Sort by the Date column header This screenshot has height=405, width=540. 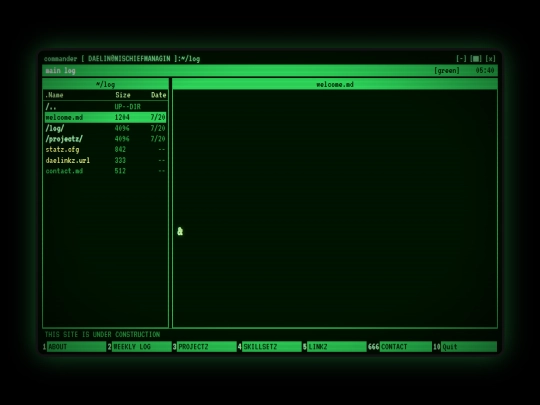coord(158,95)
